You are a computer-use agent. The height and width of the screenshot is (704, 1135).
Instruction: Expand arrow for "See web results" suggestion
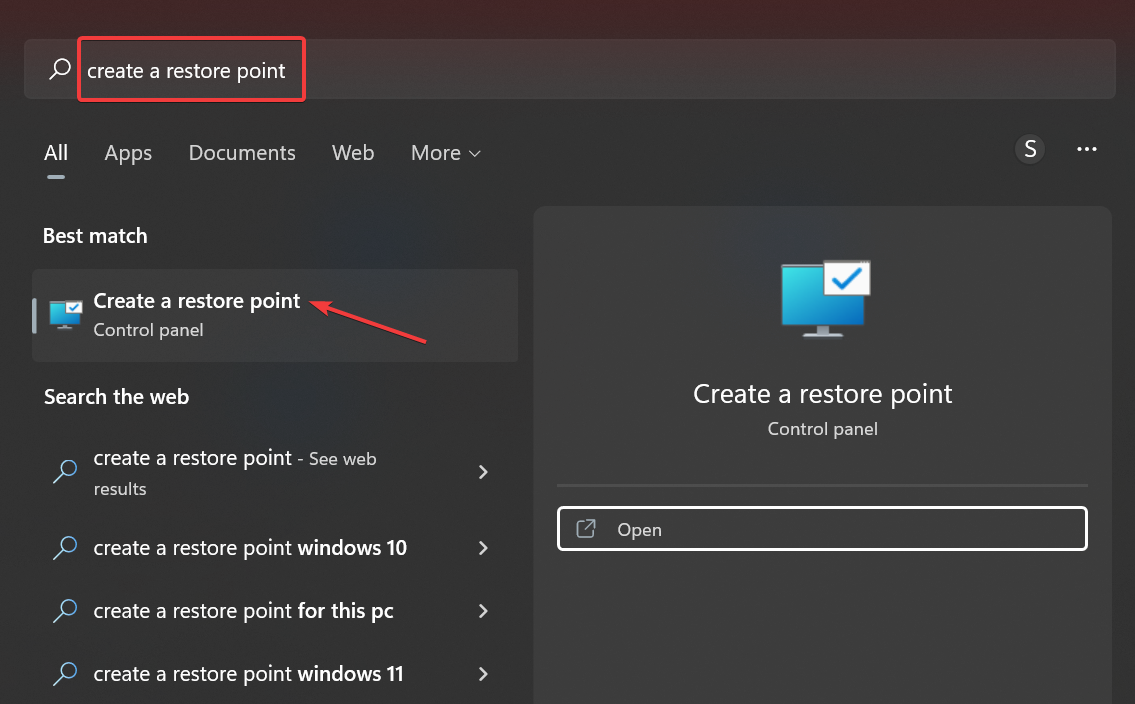point(484,472)
